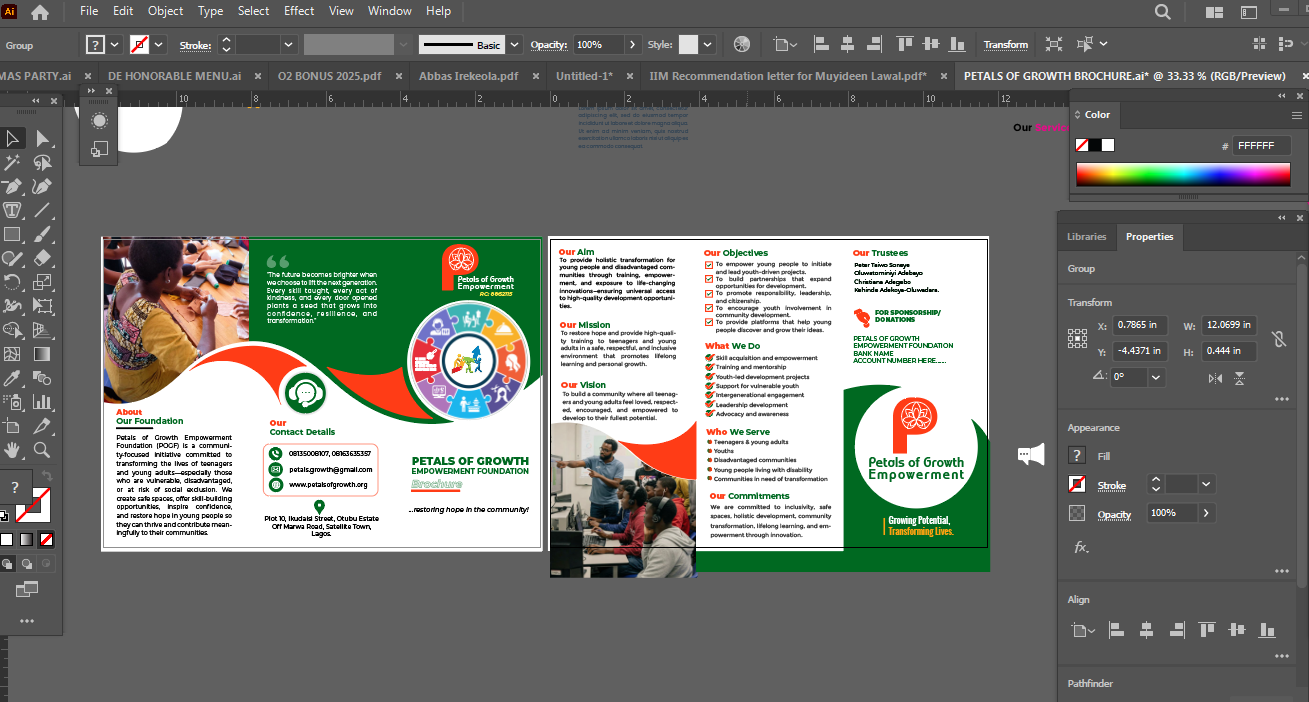The image size is (1309, 702).
Task: Click fx effects button in Appearance
Action: click(1080, 547)
